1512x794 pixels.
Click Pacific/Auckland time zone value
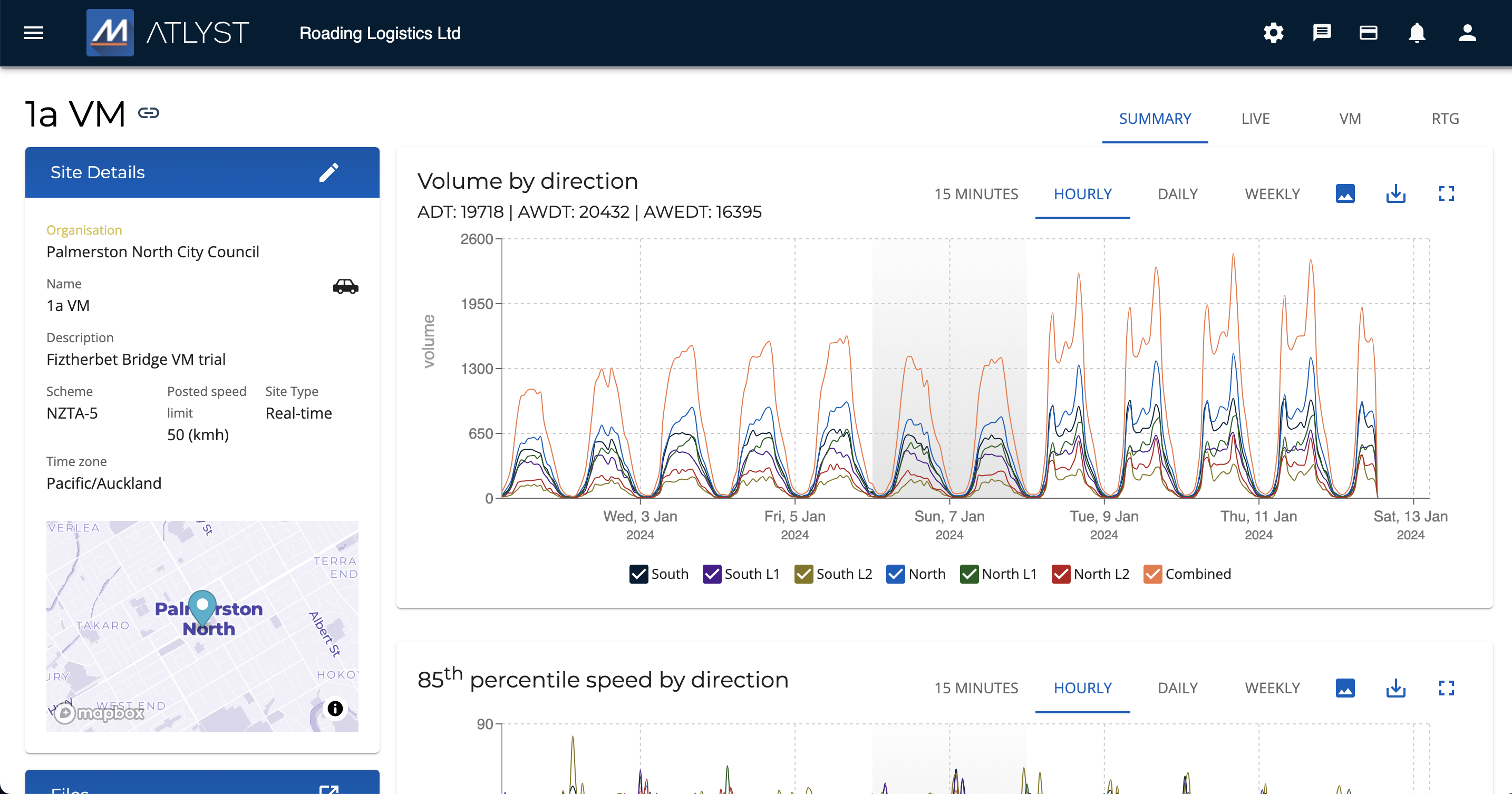103,483
